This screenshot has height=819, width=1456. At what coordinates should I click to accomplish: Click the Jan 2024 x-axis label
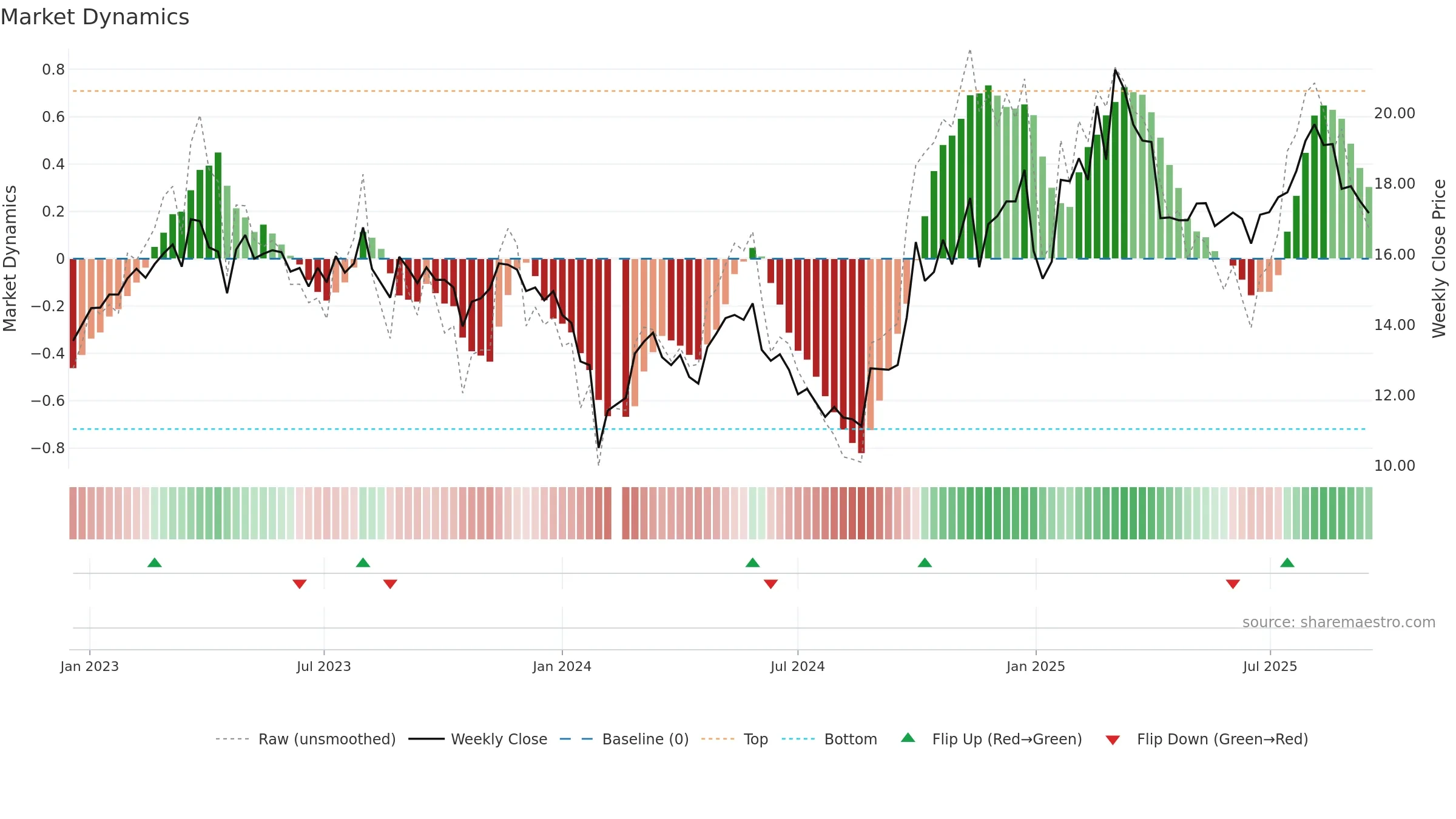click(x=562, y=666)
